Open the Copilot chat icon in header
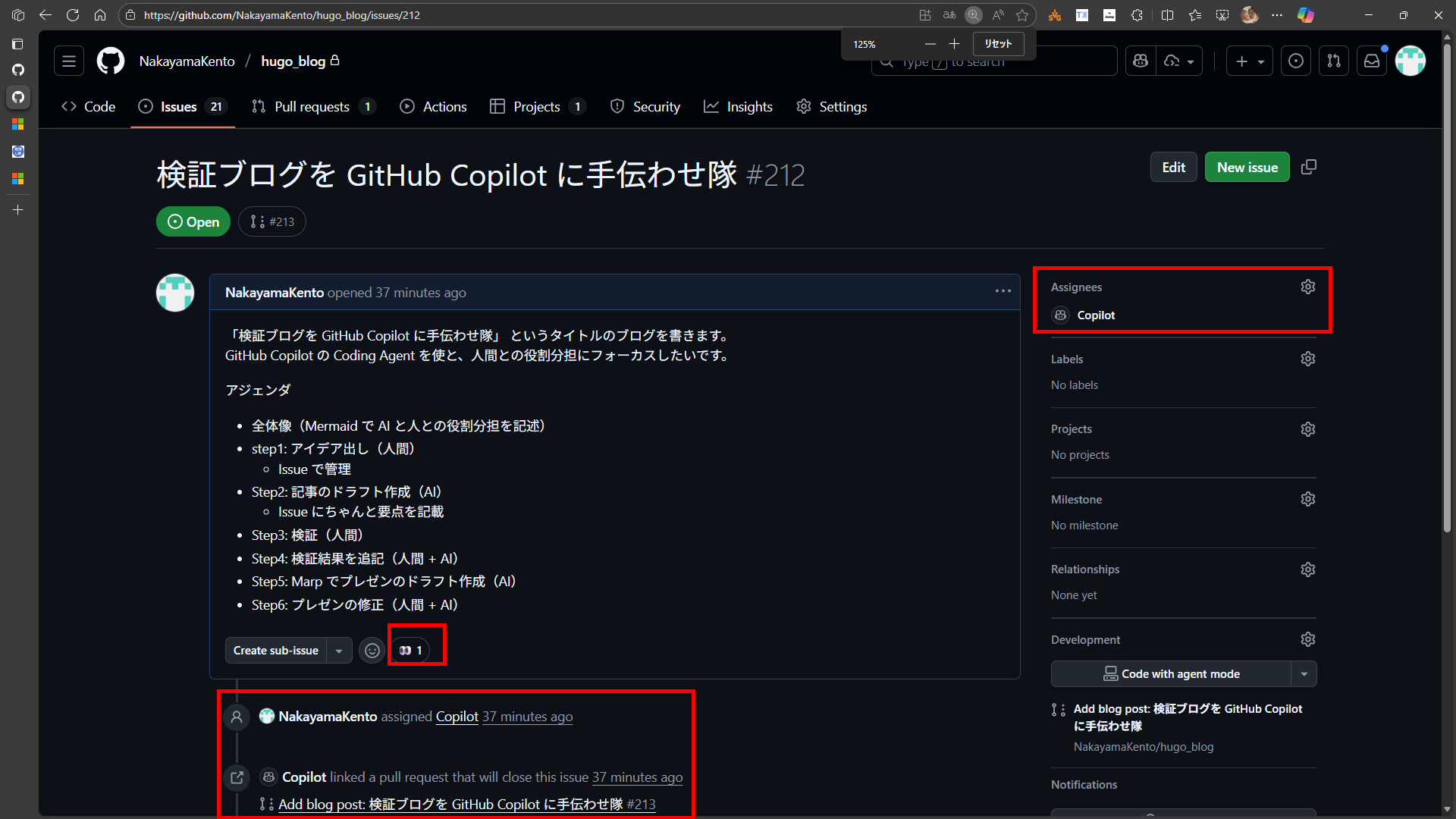Screen dimensions: 1456x819 pos(1141,61)
